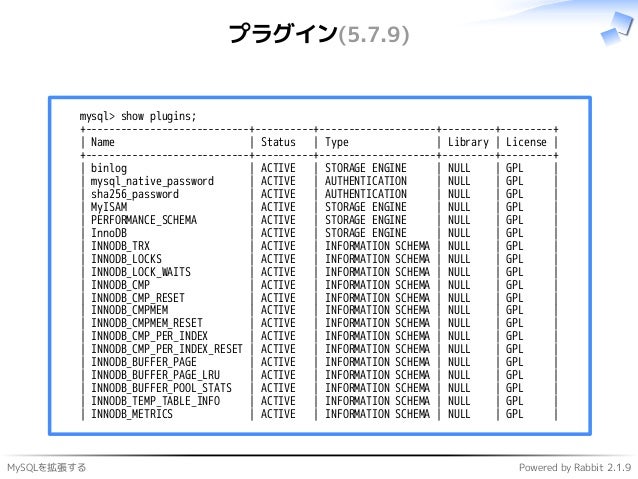Select the PERFORMANCE_SCHEMA plugin name
The image size is (638, 479).
coord(144,220)
